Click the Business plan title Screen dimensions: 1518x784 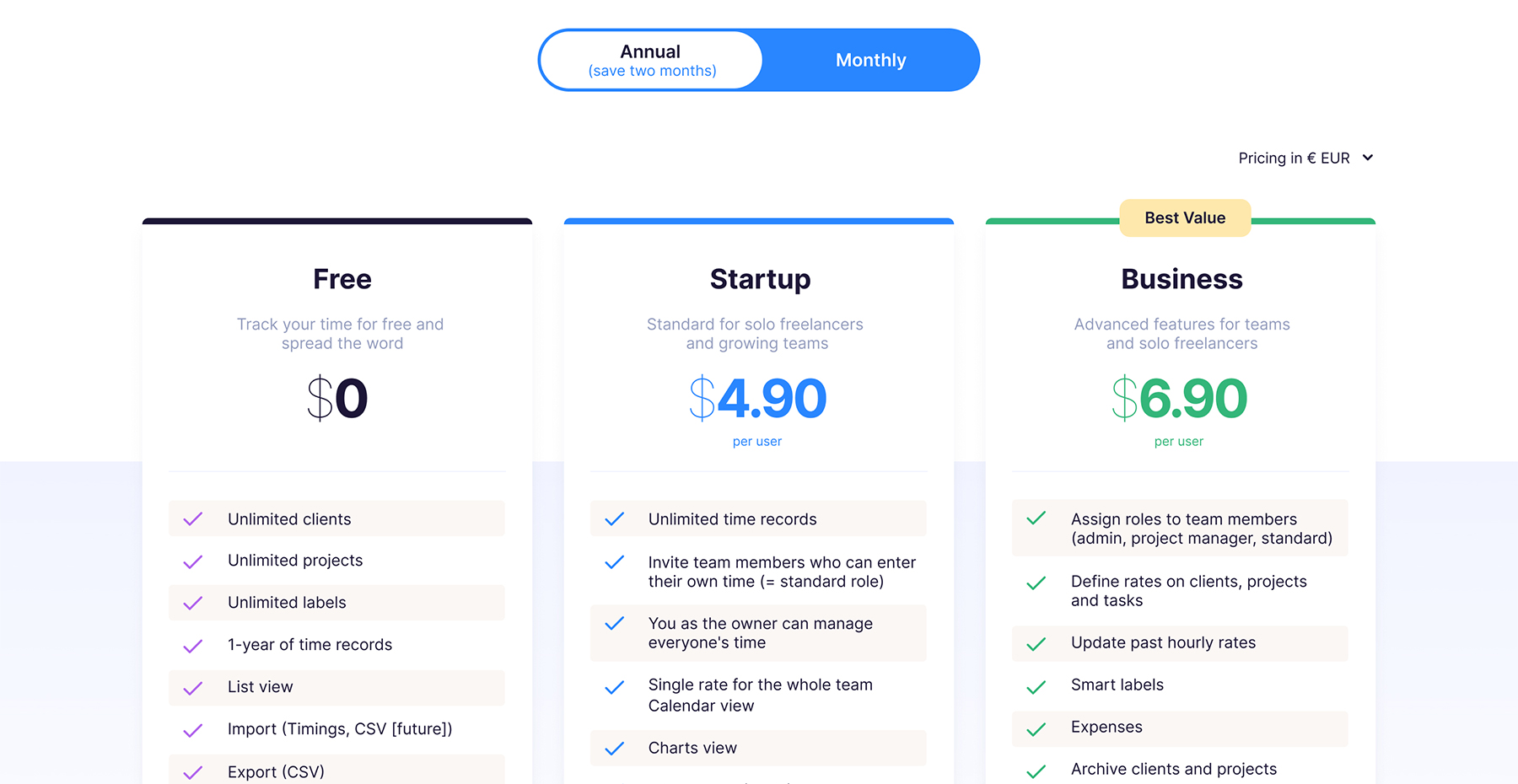pos(1182,279)
